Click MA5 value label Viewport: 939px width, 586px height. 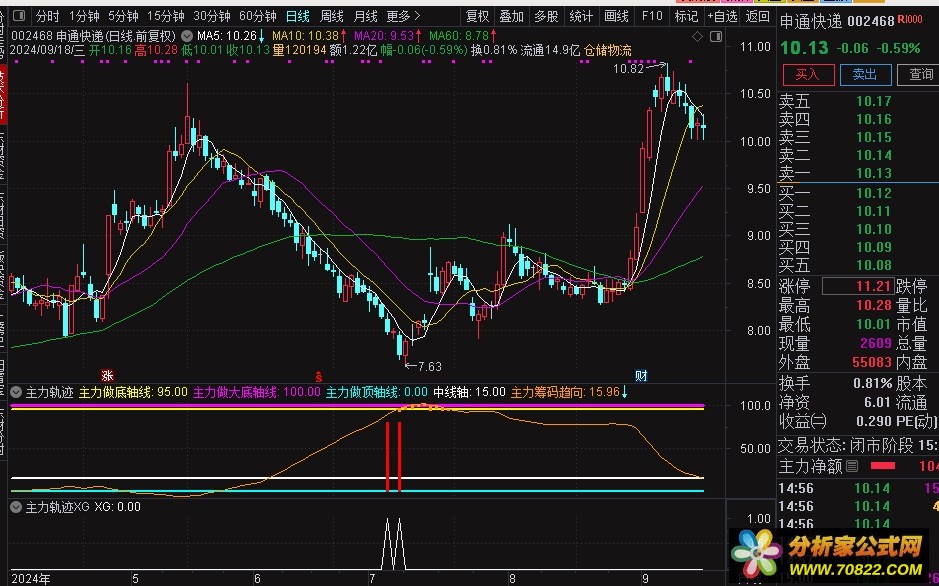pos(231,36)
